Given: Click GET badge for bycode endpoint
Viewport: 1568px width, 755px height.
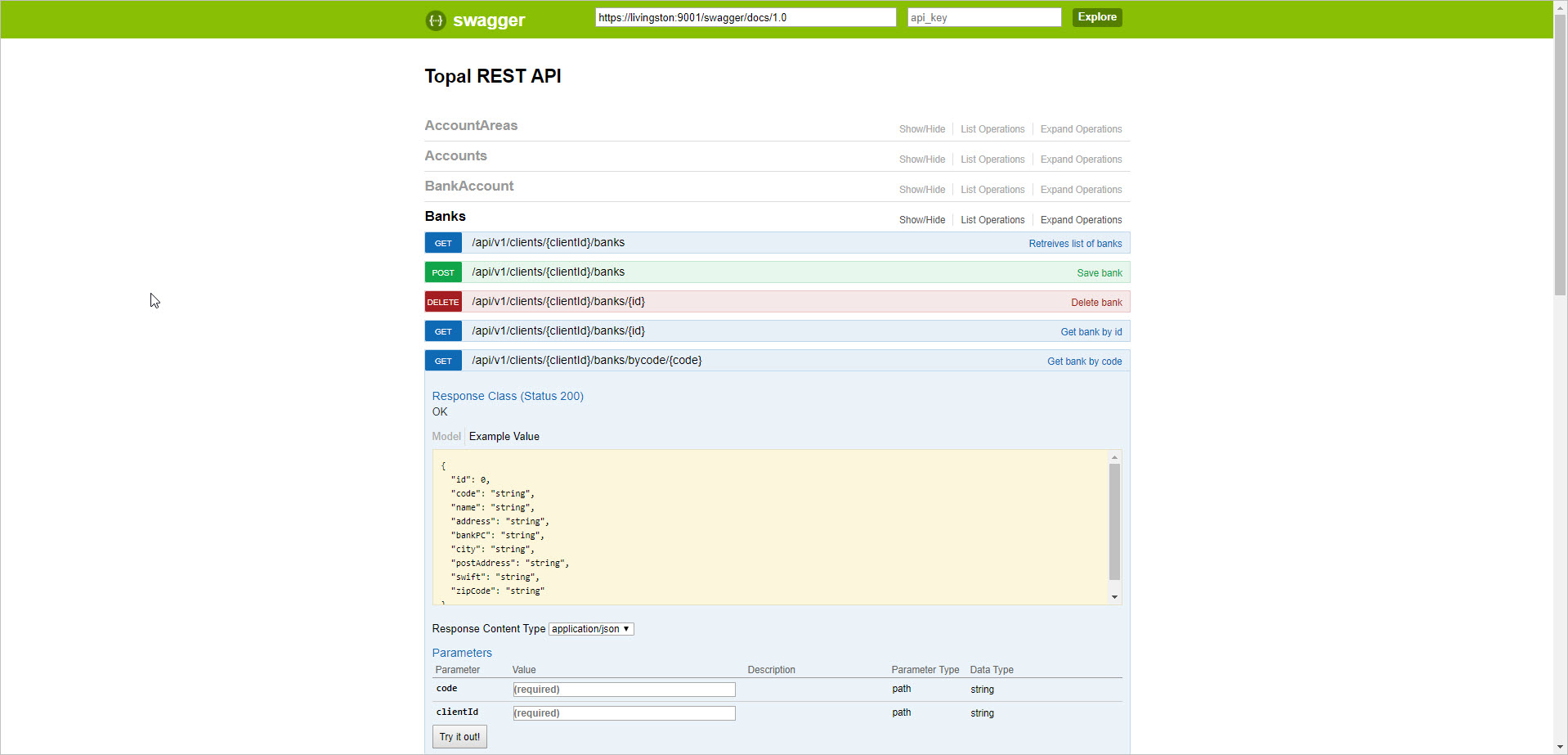Looking at the screenshot, I should click(443, 361).
